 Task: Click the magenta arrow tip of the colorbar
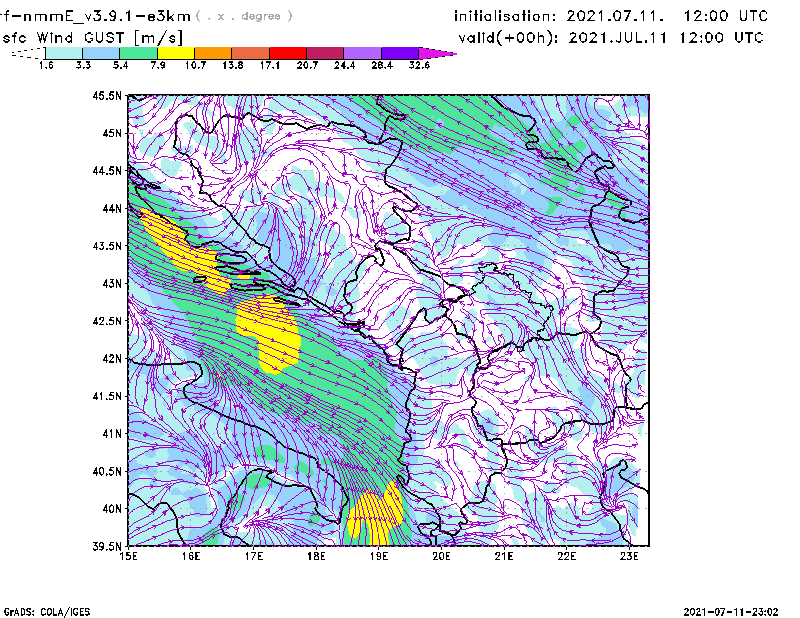[438, 53]
